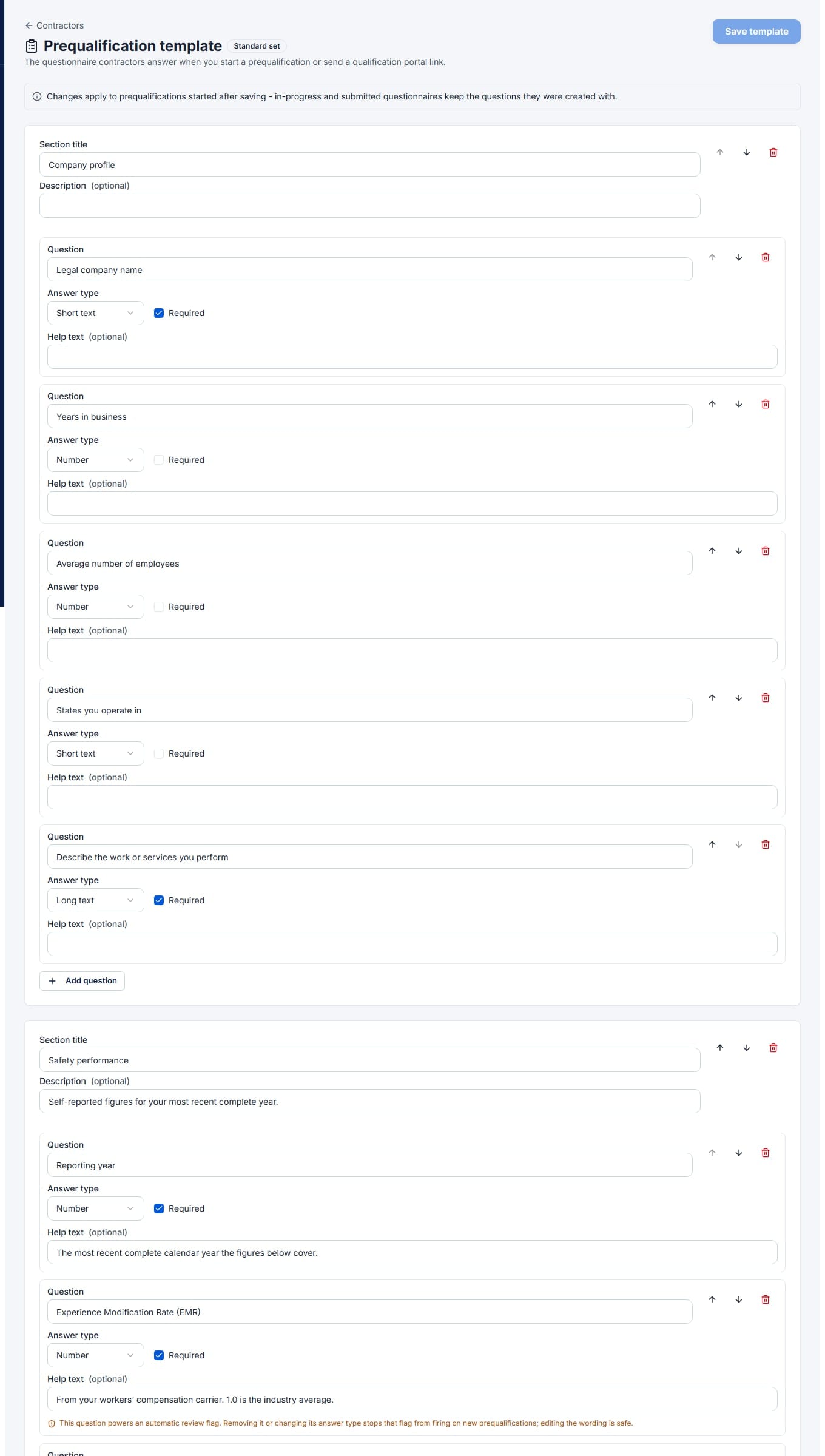The width and height of the screenshot is (825, 1456).
Task: Edit States you operate in question field
Action: point(370,710)
